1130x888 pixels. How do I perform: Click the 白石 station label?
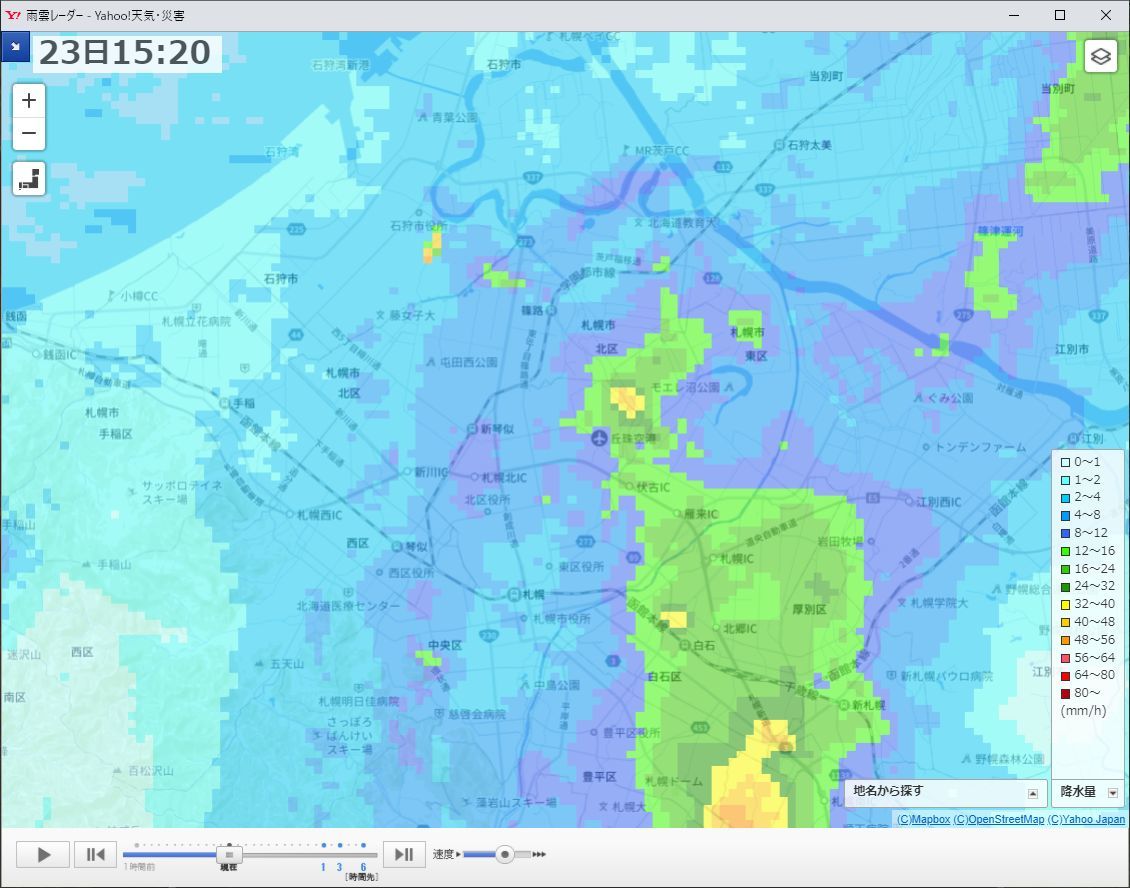click(x=703, y=646)
